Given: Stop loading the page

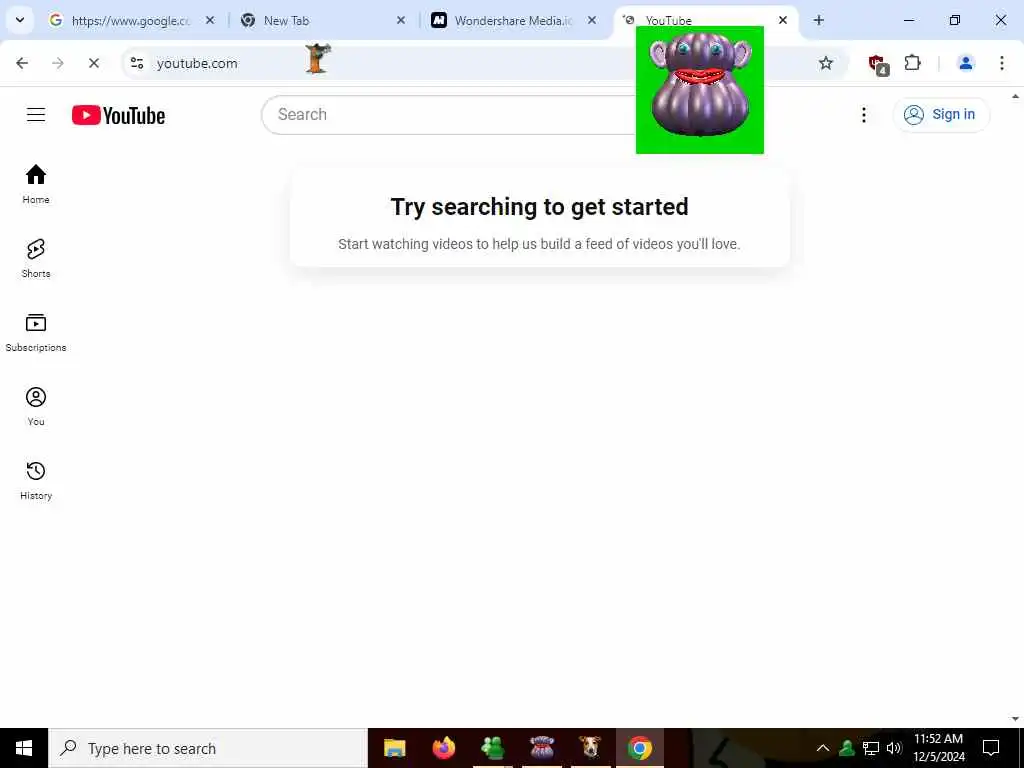Looking at the screenshot, I should point(93,63).
